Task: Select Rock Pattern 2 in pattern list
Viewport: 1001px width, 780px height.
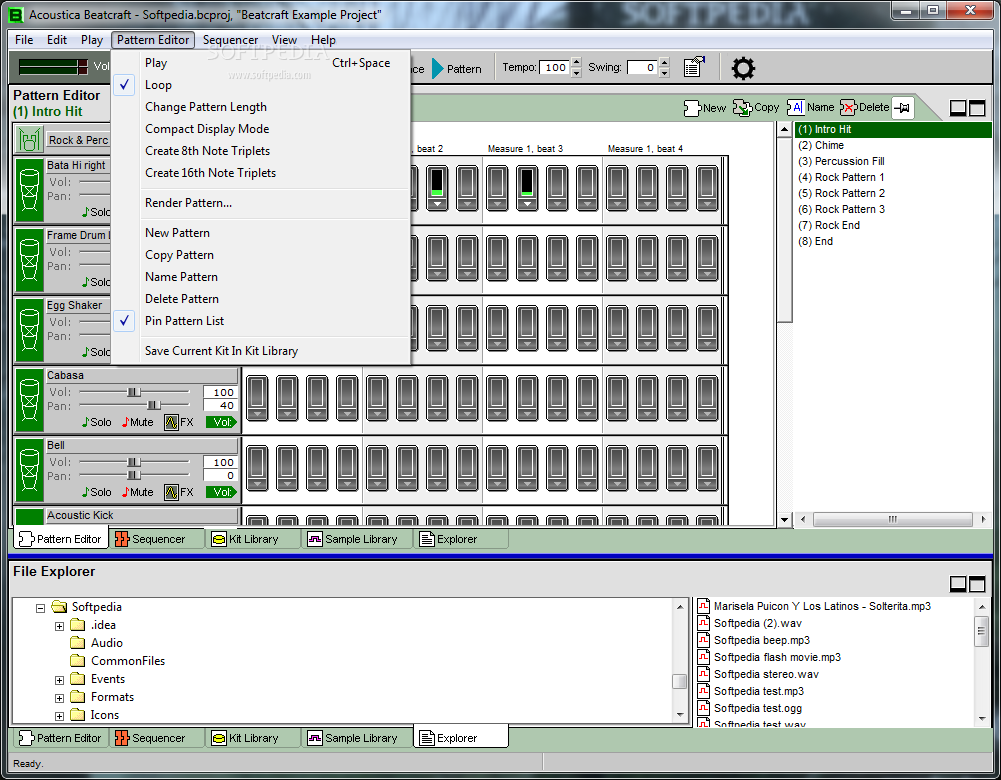Action: click(841, 193)
